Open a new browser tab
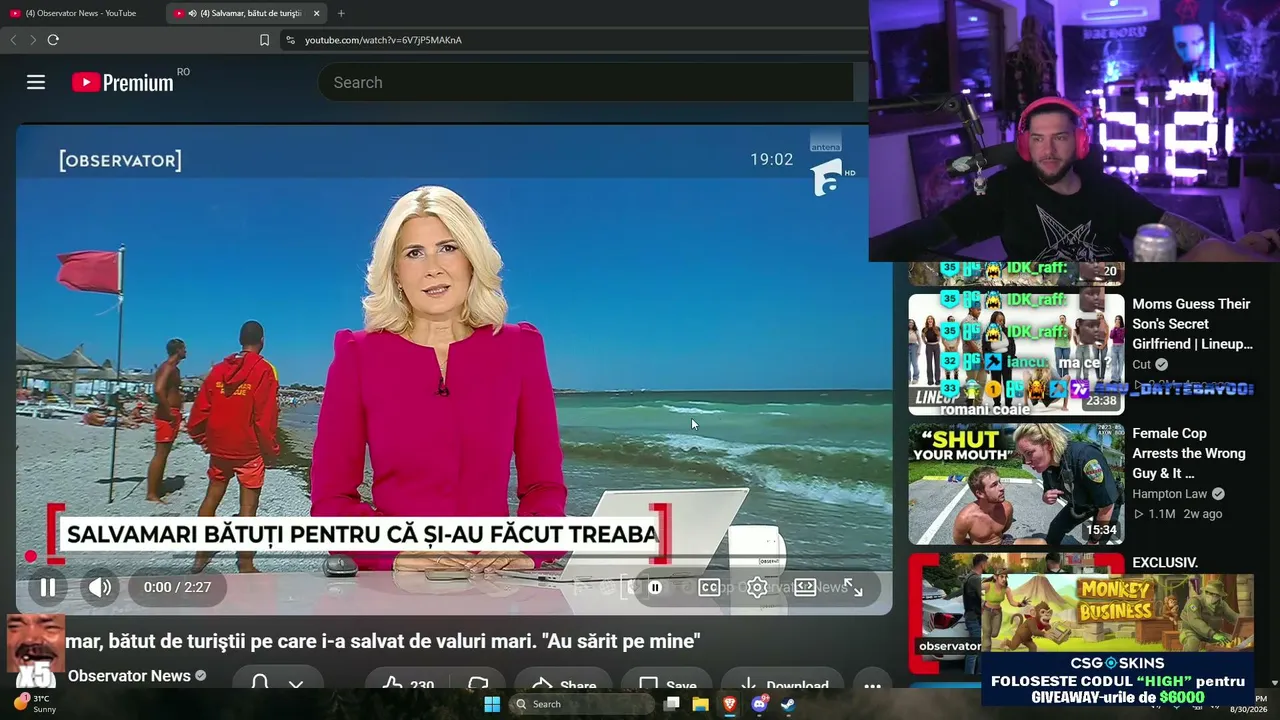Screen dimensions: 1280x720 pos(341,13)
